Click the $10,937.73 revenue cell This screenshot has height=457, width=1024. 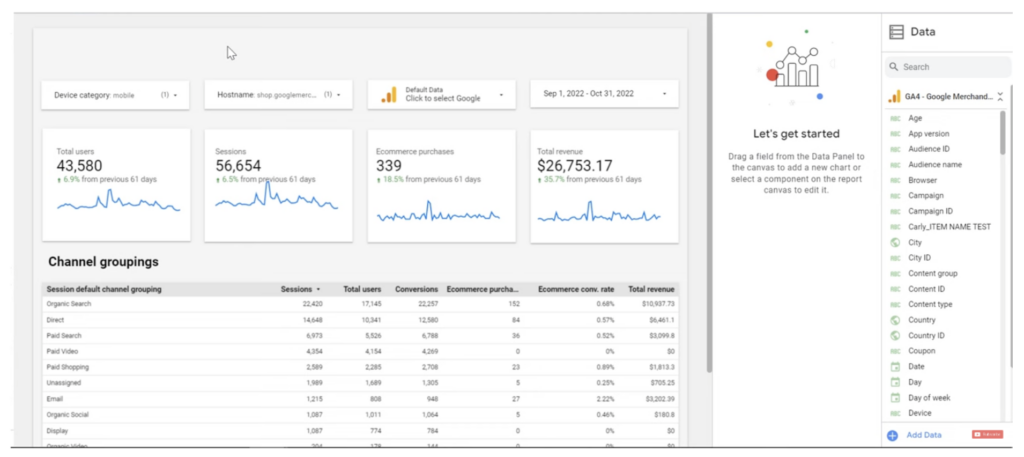658,304
